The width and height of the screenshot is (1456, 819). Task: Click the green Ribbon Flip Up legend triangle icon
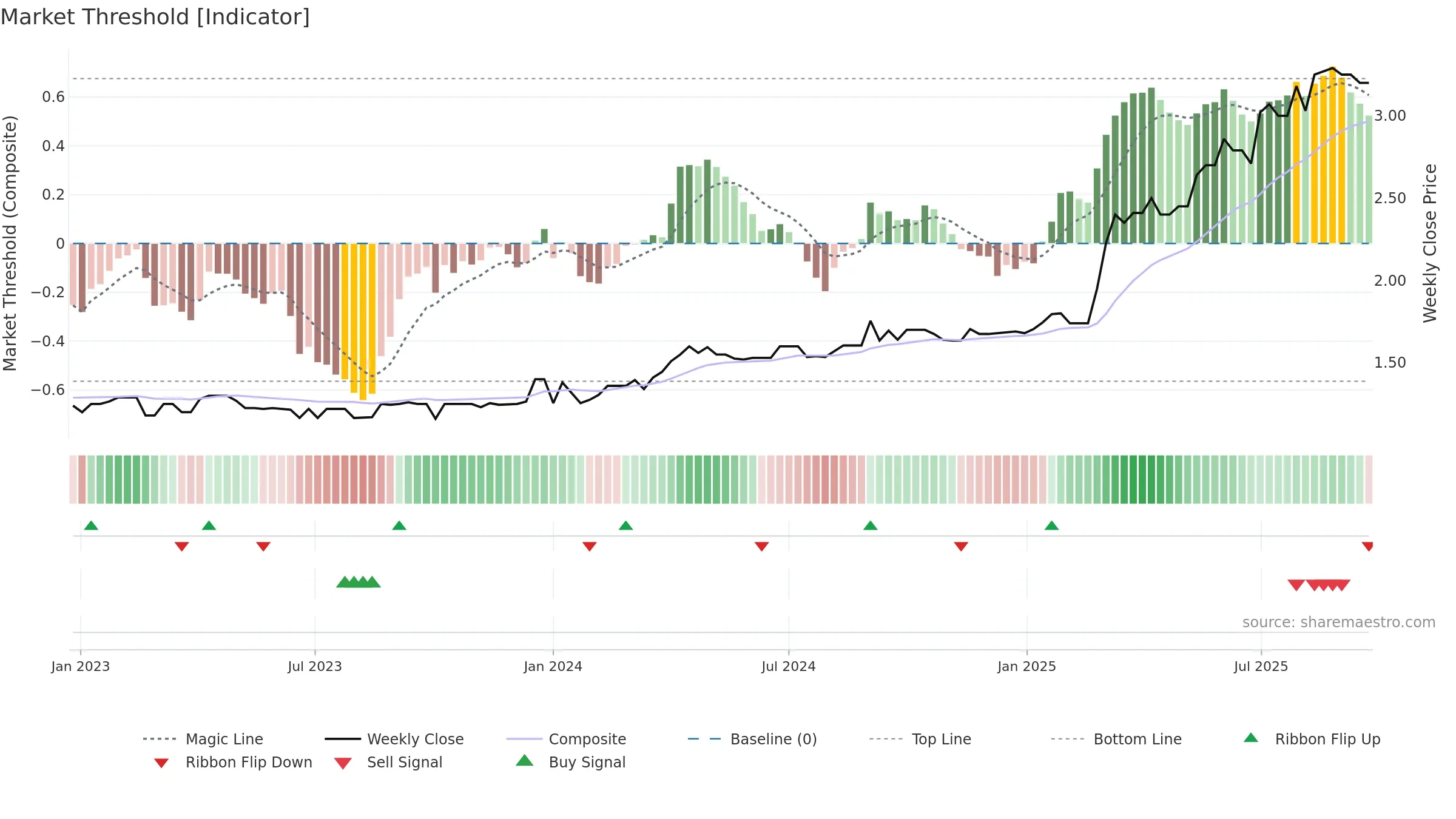(1251, 738)
